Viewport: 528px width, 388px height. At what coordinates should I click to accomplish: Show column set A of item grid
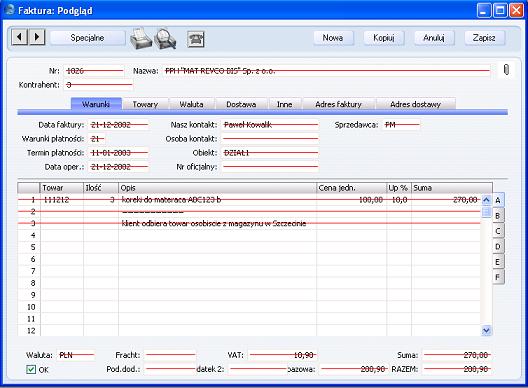(498, 200)
